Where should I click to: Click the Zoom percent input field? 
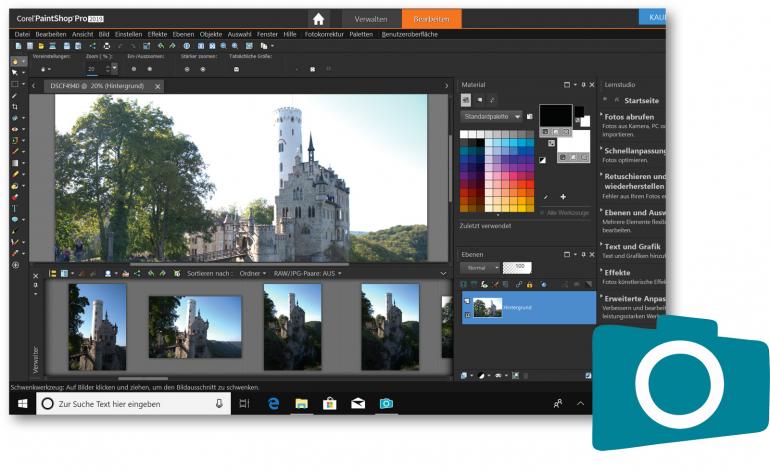tap(93, 69)
